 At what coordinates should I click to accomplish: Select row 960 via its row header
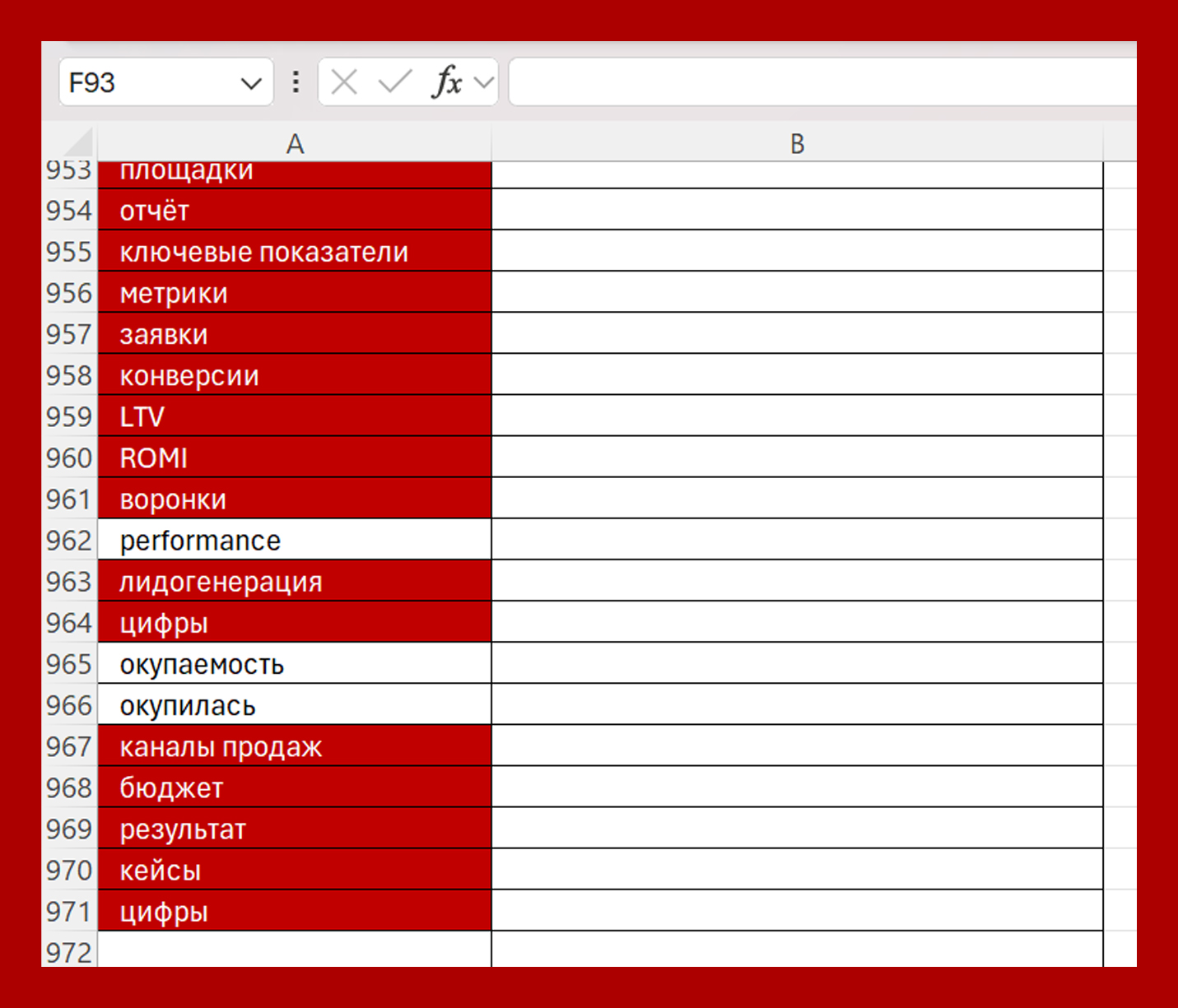coord(69,458)
